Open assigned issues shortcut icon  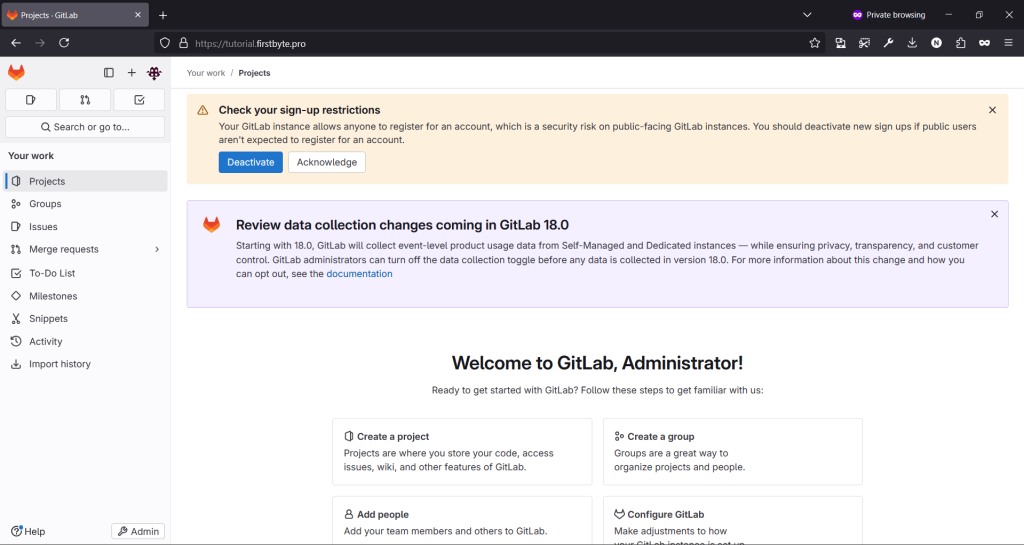[x=31, y=100]
